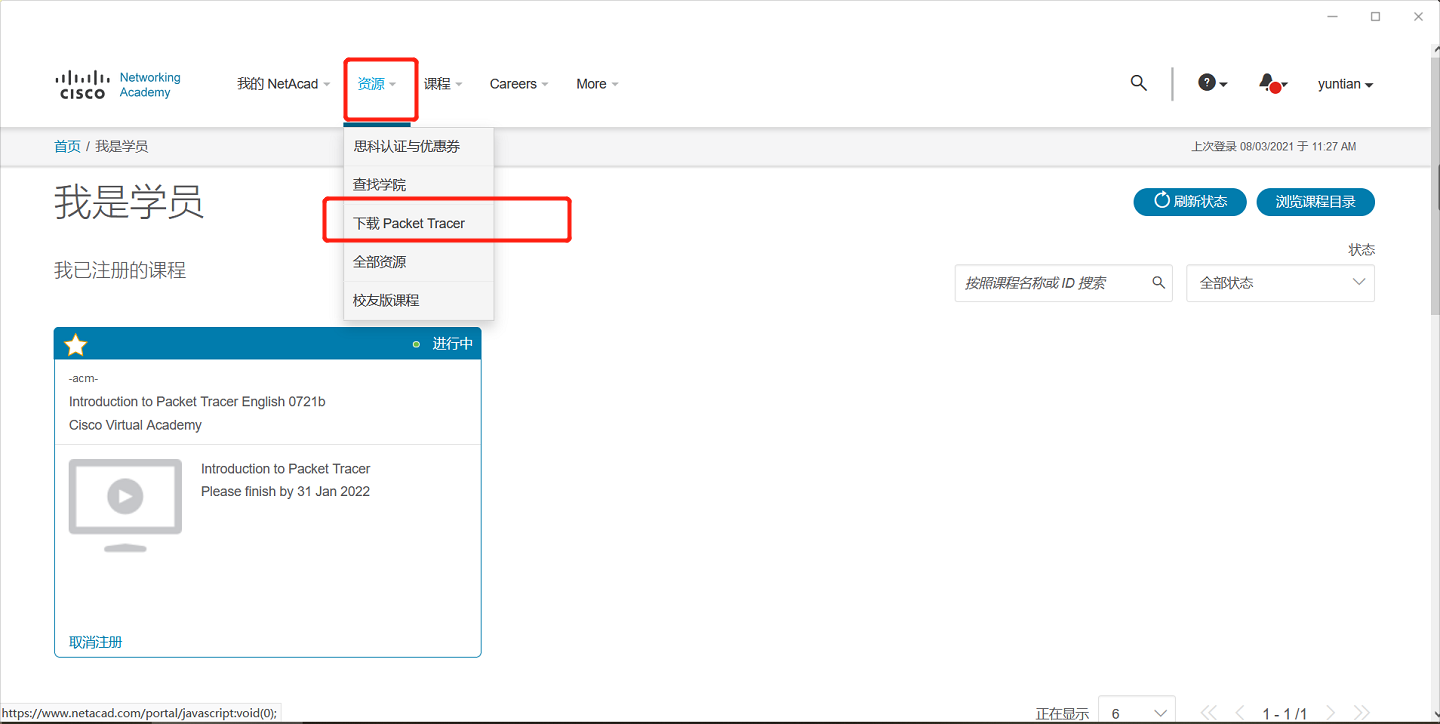Open Introduction to Packet Tracer English 0721b course
1440x724 pixels.
pyautogui.click(x=197, y=402)
